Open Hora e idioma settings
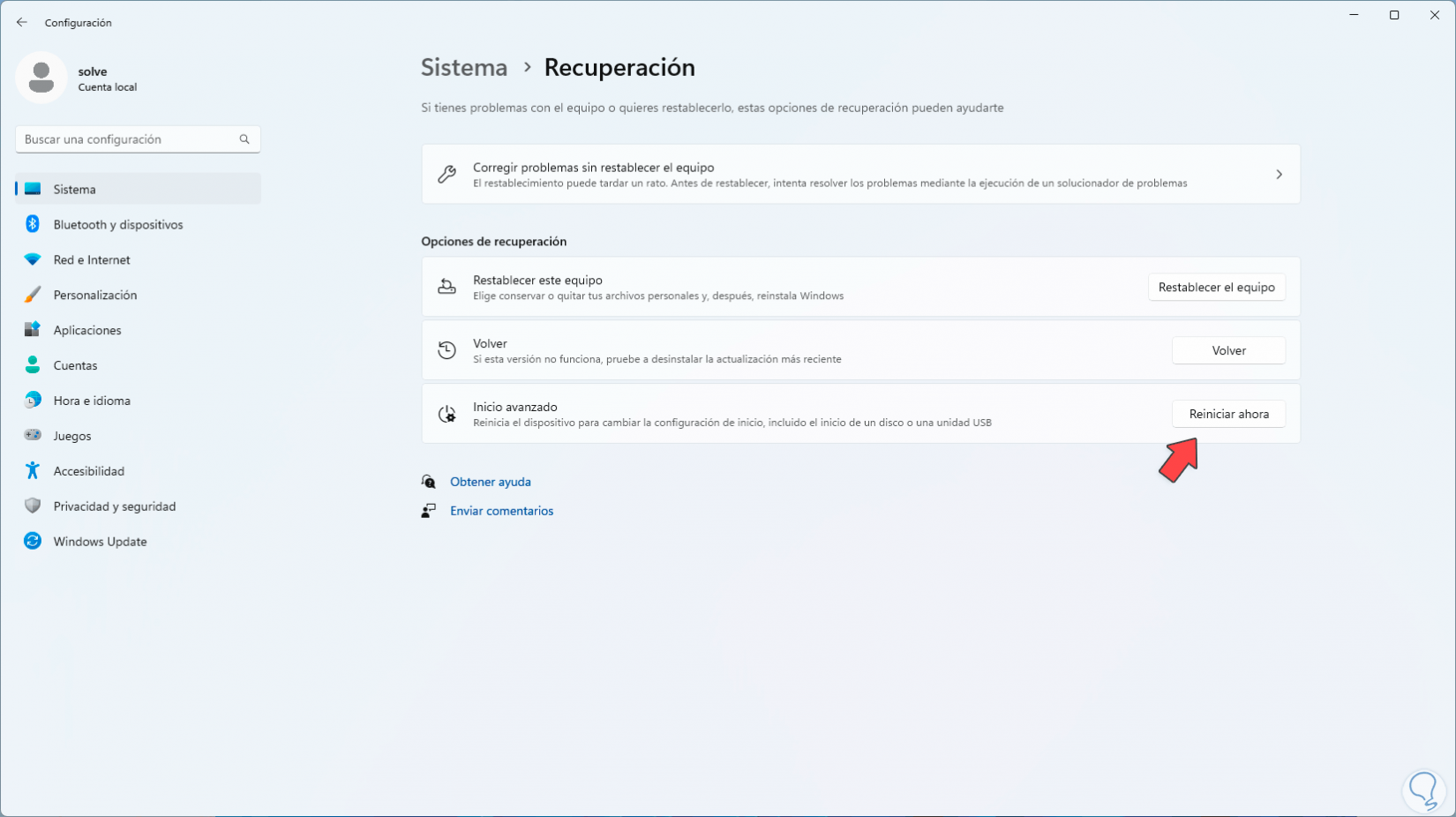This screenshot has height=817, width=1456. click(138, 401)
